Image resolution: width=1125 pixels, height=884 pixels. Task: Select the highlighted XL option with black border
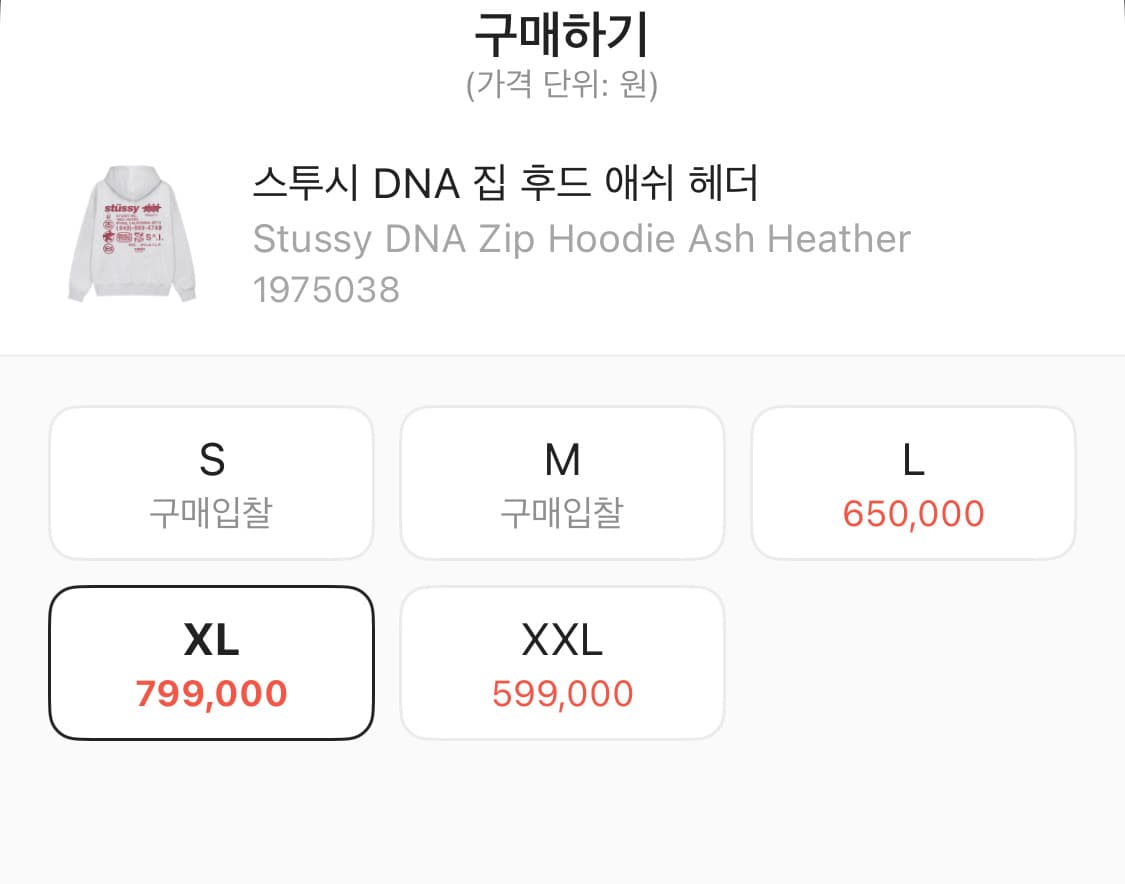pos(211,661)
